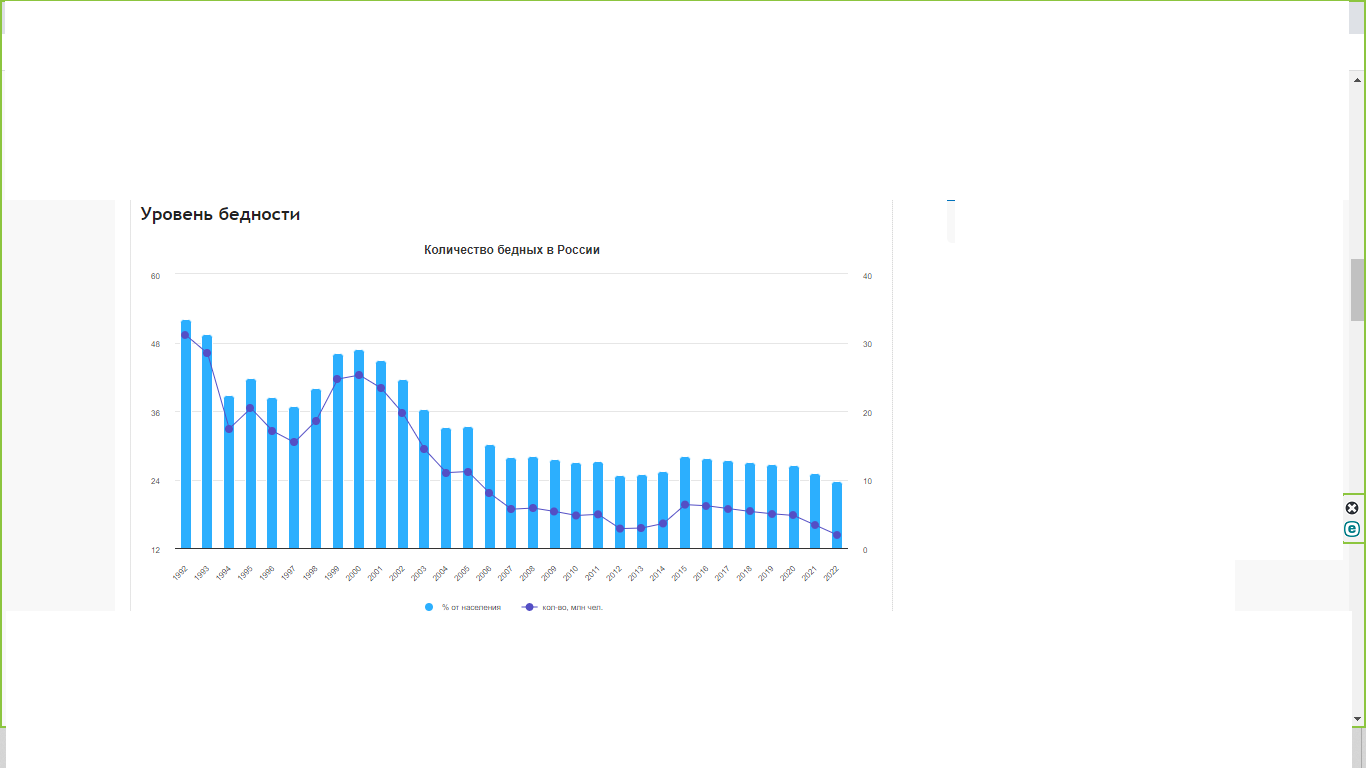This screenshot has height=768, width=1366.
Task: Click the chart title 'Количество бедных в России'
Action: pos(511,250)
